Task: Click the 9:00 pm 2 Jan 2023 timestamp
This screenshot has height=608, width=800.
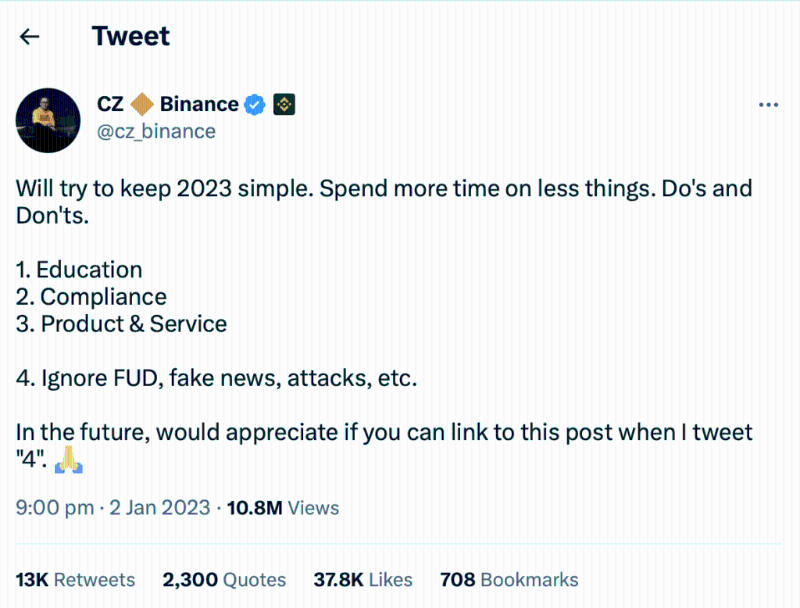Action: pyautogui.click(x=113, y=508)
